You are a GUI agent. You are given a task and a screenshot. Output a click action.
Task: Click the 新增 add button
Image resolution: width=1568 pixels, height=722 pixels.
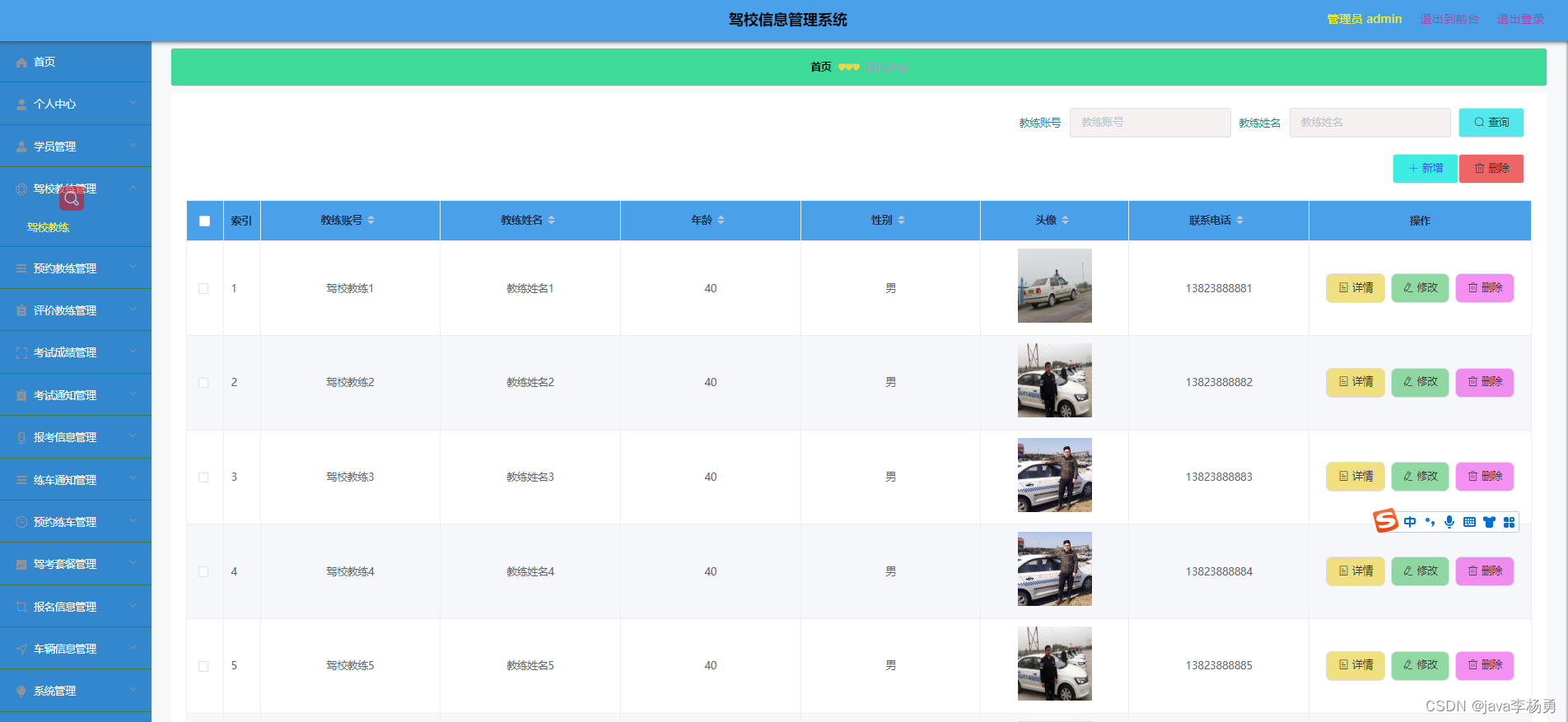(x=1425, y=168)
